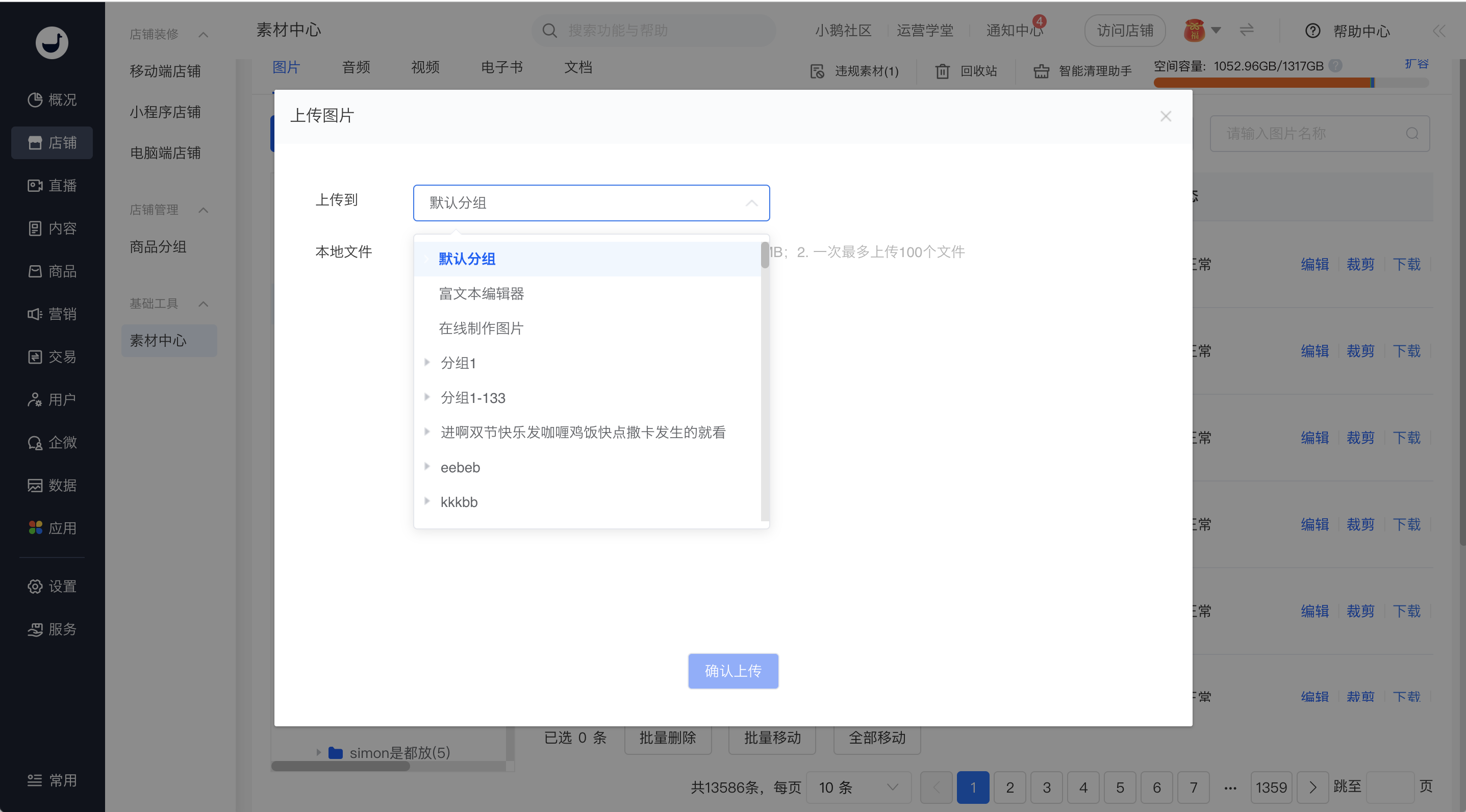Open 违规素材(1) violations list

point(854,71)
